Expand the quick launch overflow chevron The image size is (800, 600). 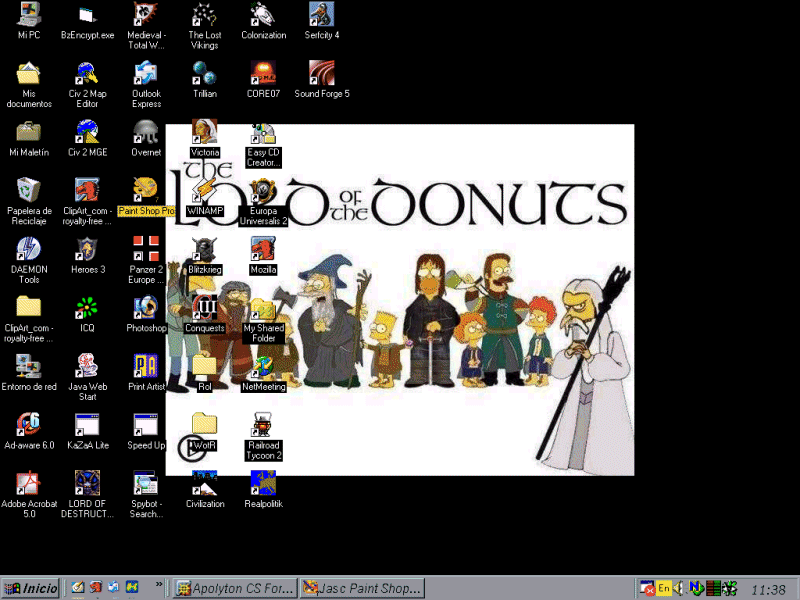point(158,585)
